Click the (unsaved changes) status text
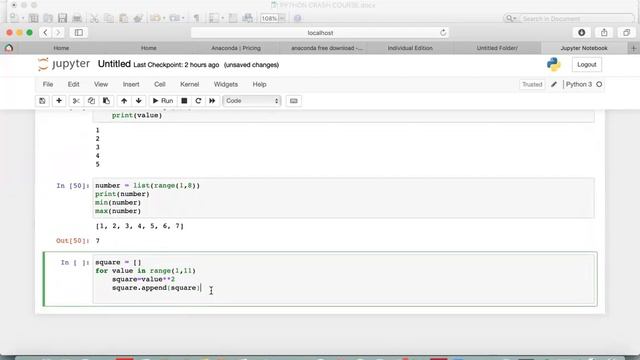This screenshot has width=640, height=360. click(x=251, y=65)
